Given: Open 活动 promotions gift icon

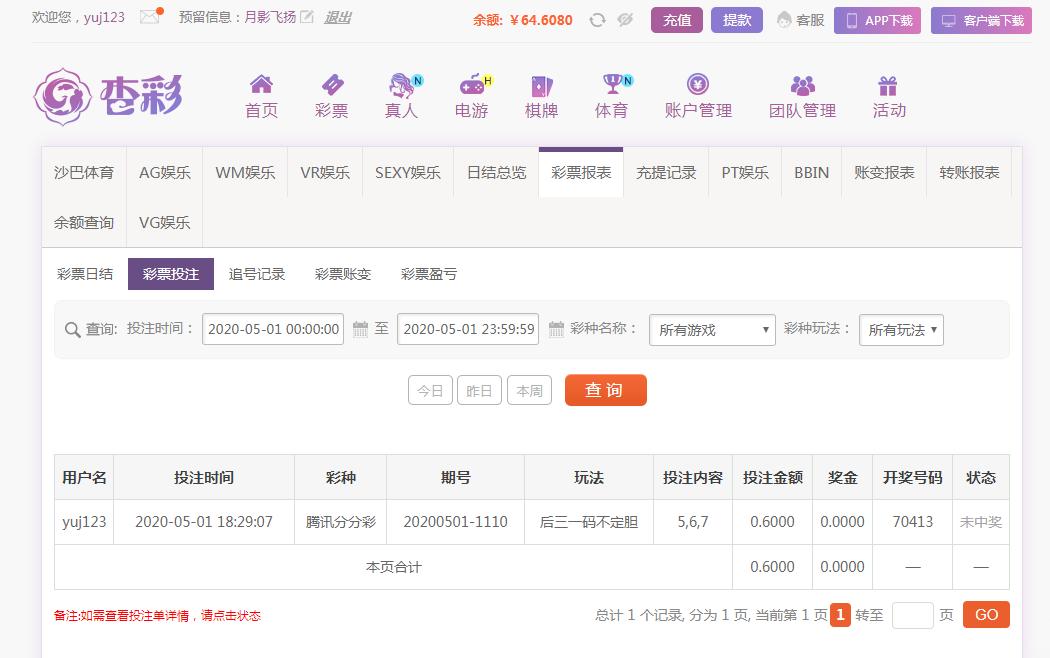Looking at the screenshot, I should pos(889,97).
